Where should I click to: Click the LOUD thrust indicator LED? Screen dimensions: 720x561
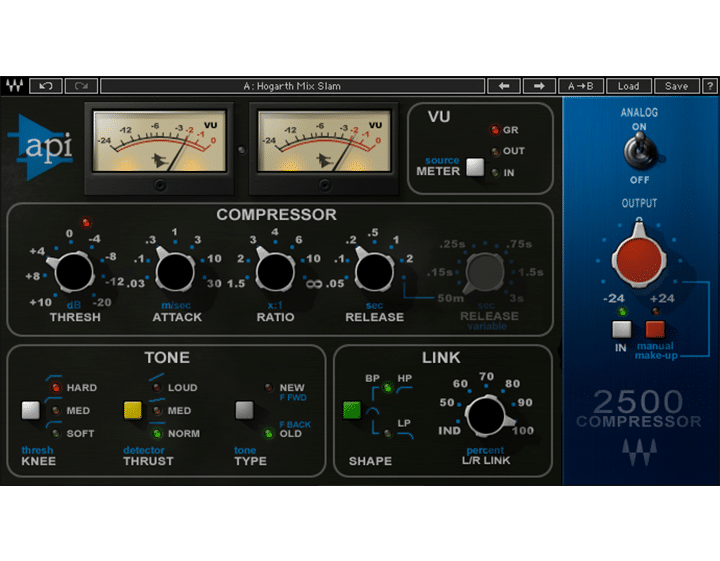point(157,388)
